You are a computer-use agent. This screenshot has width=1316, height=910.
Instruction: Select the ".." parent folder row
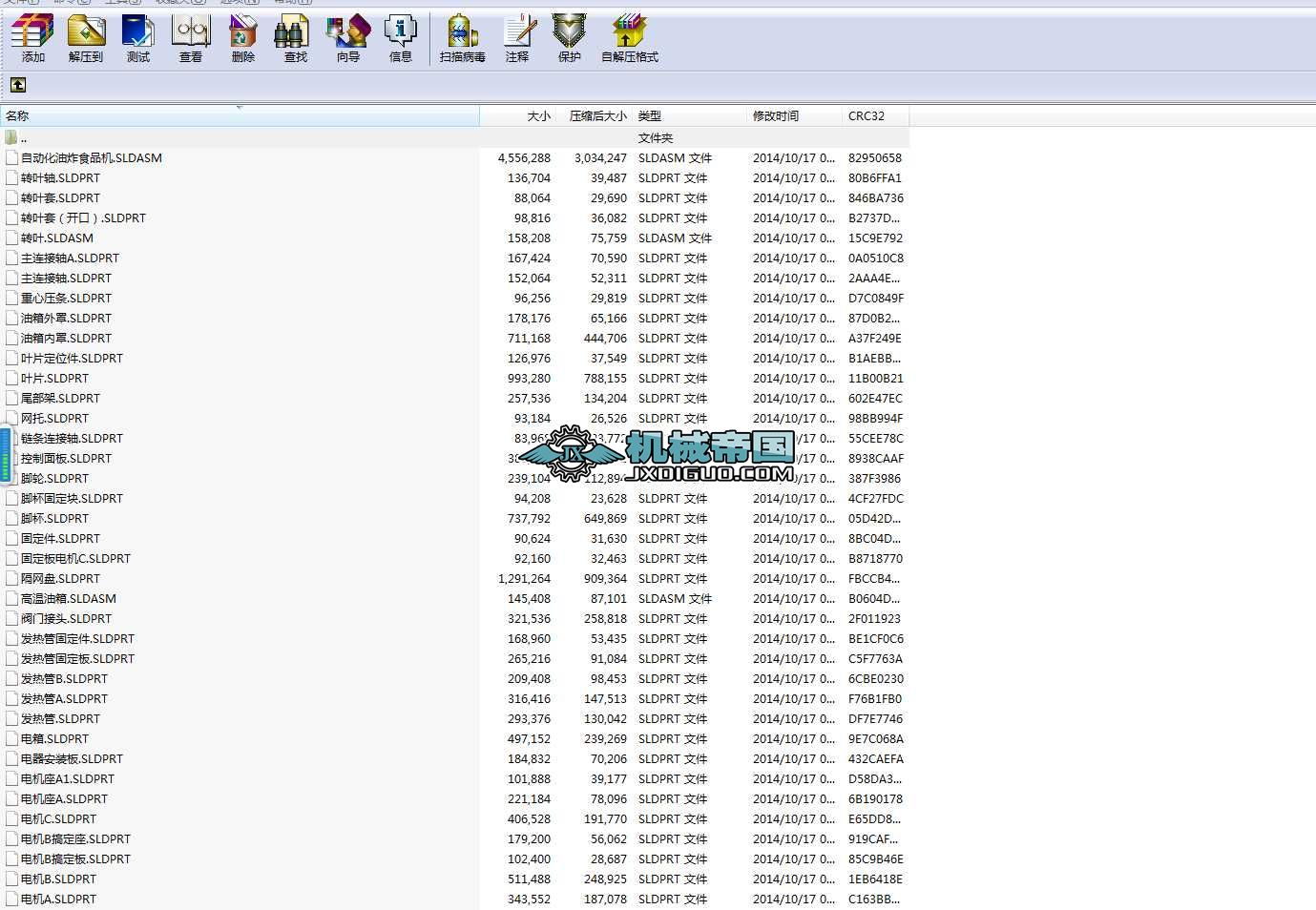pyautogui.click(x=454, y=137)
